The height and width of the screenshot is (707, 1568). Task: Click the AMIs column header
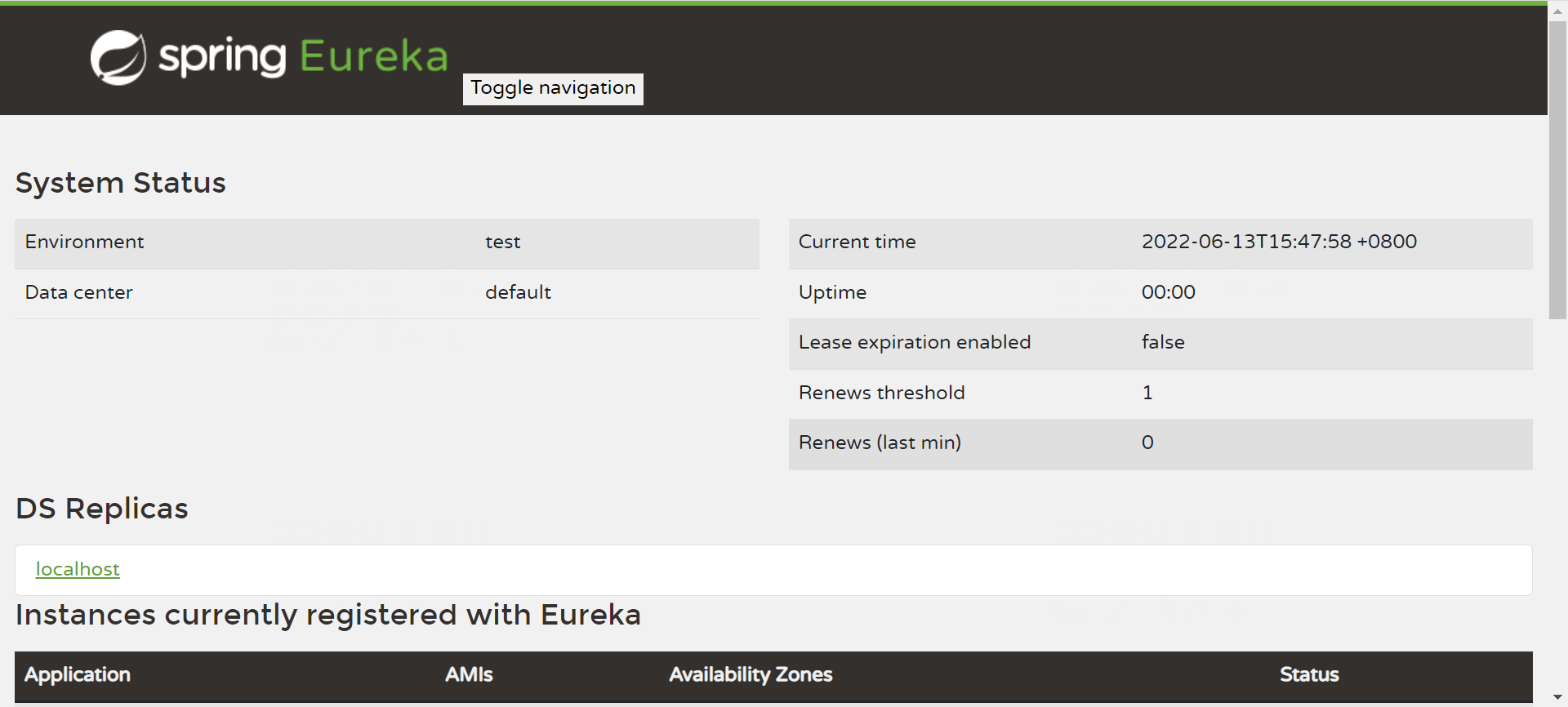click(469, 674)
